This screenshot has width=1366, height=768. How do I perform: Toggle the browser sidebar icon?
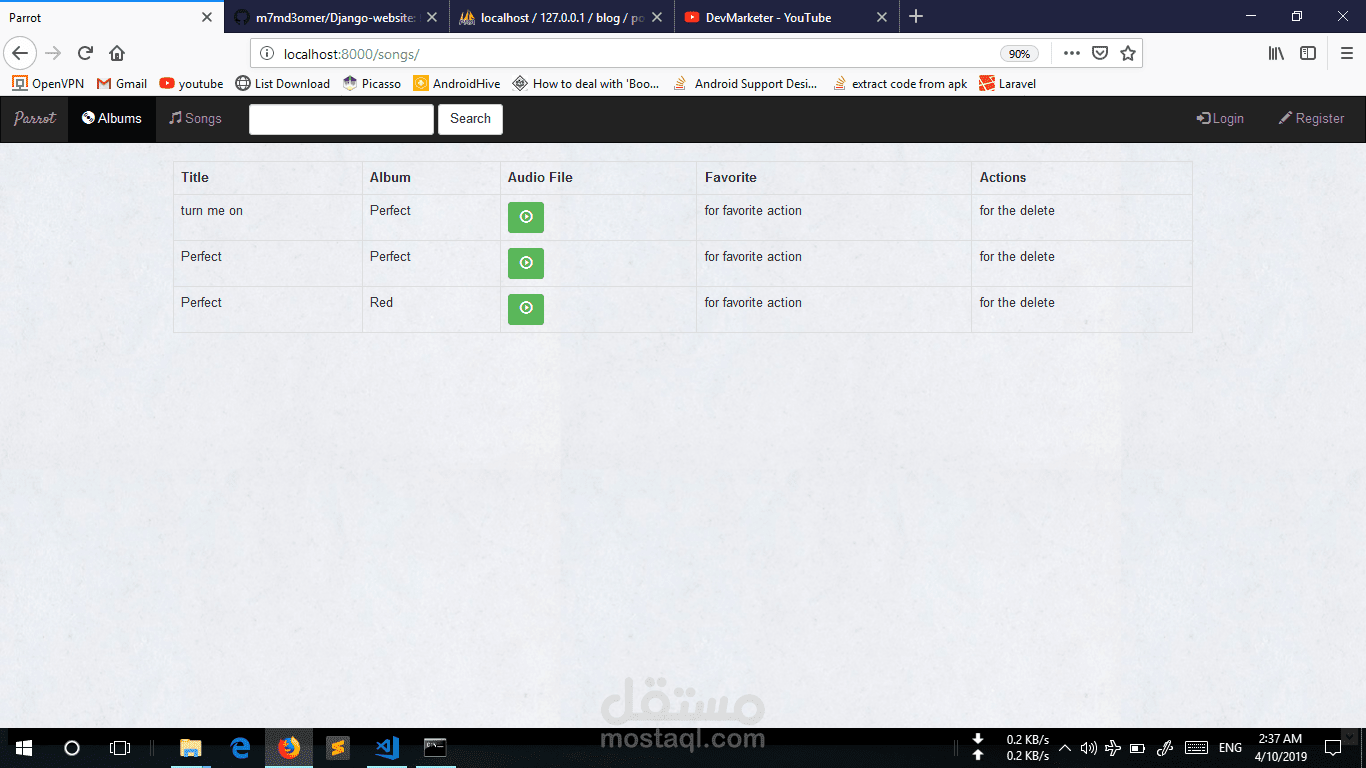pyautogui.click(x=1308, y=53)
